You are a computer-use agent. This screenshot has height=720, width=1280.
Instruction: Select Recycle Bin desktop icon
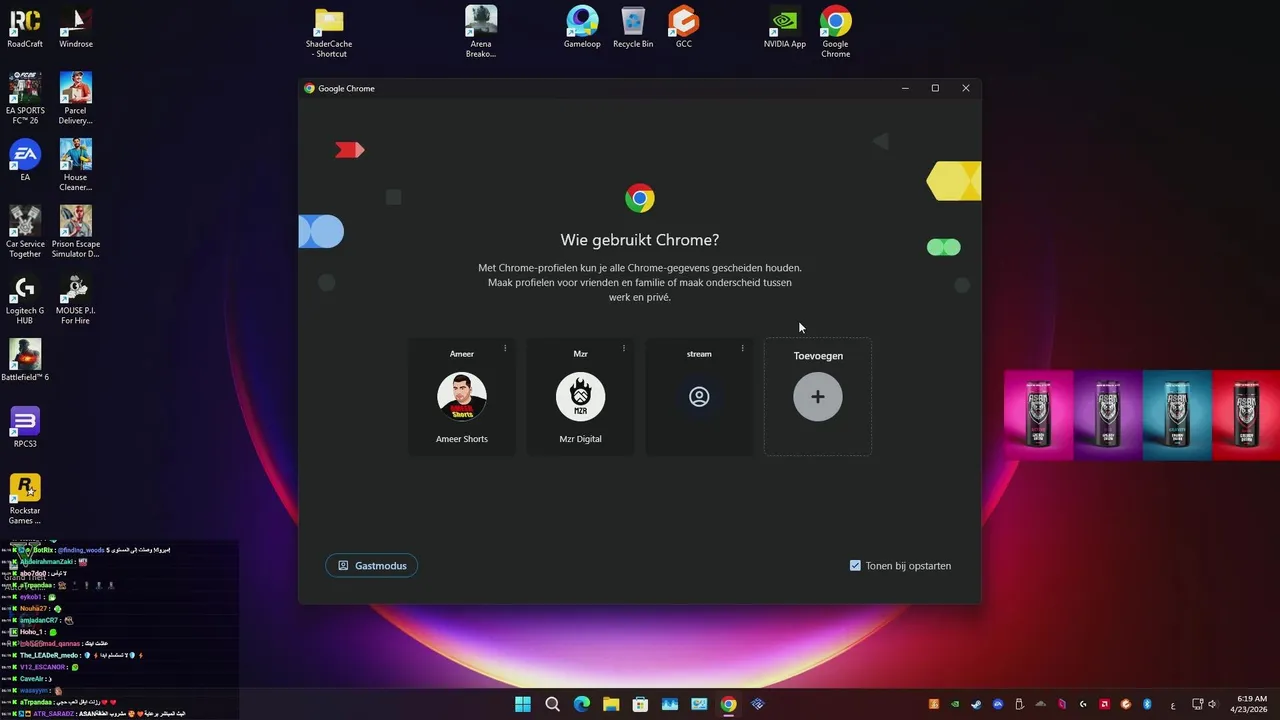tap(633, 28)
